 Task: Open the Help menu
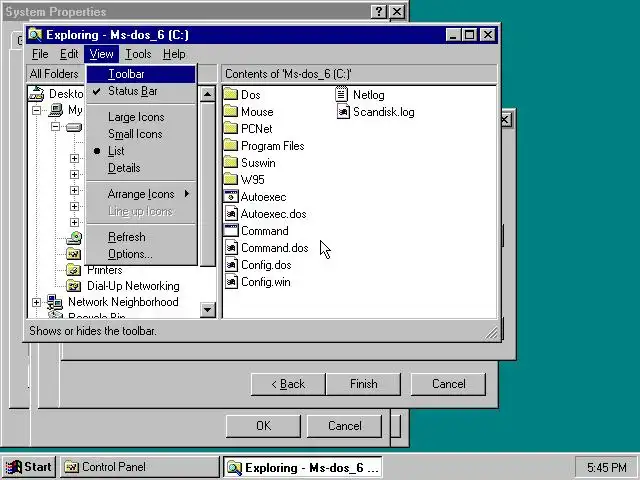click(174, 54)
